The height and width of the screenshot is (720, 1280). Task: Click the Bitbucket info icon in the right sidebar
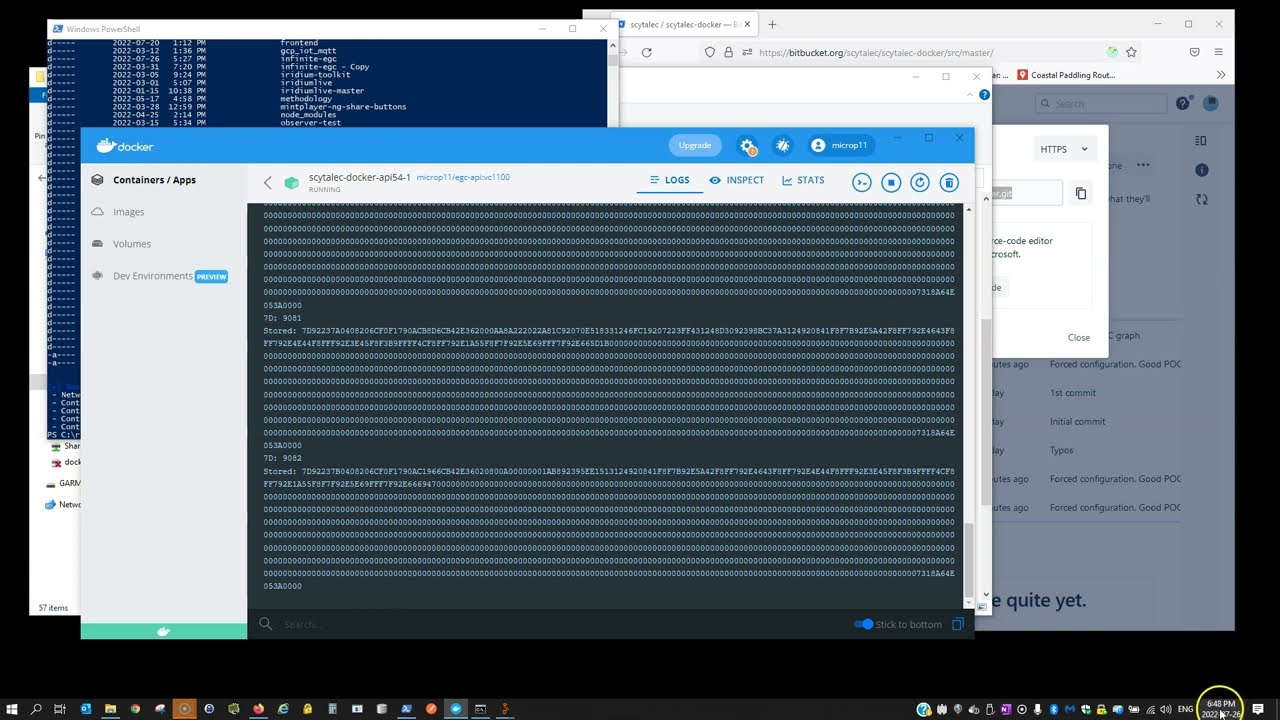tap(1202, 170)
